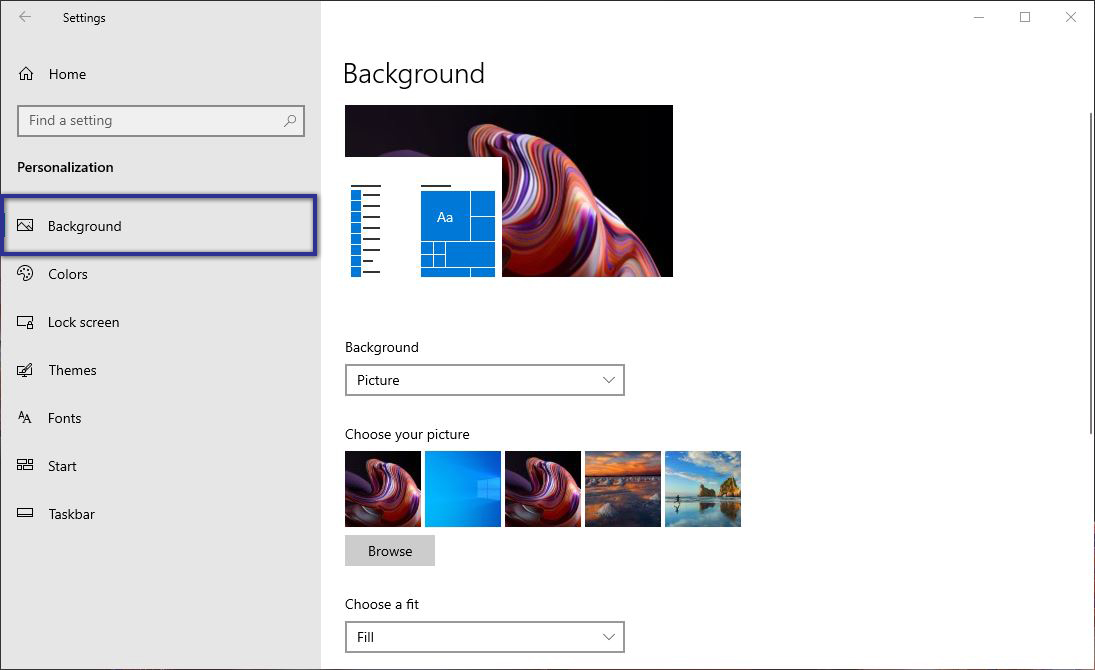1095x670 pixels.
Task: Click the Lock screen icon in sidebar
Action: 25,322
